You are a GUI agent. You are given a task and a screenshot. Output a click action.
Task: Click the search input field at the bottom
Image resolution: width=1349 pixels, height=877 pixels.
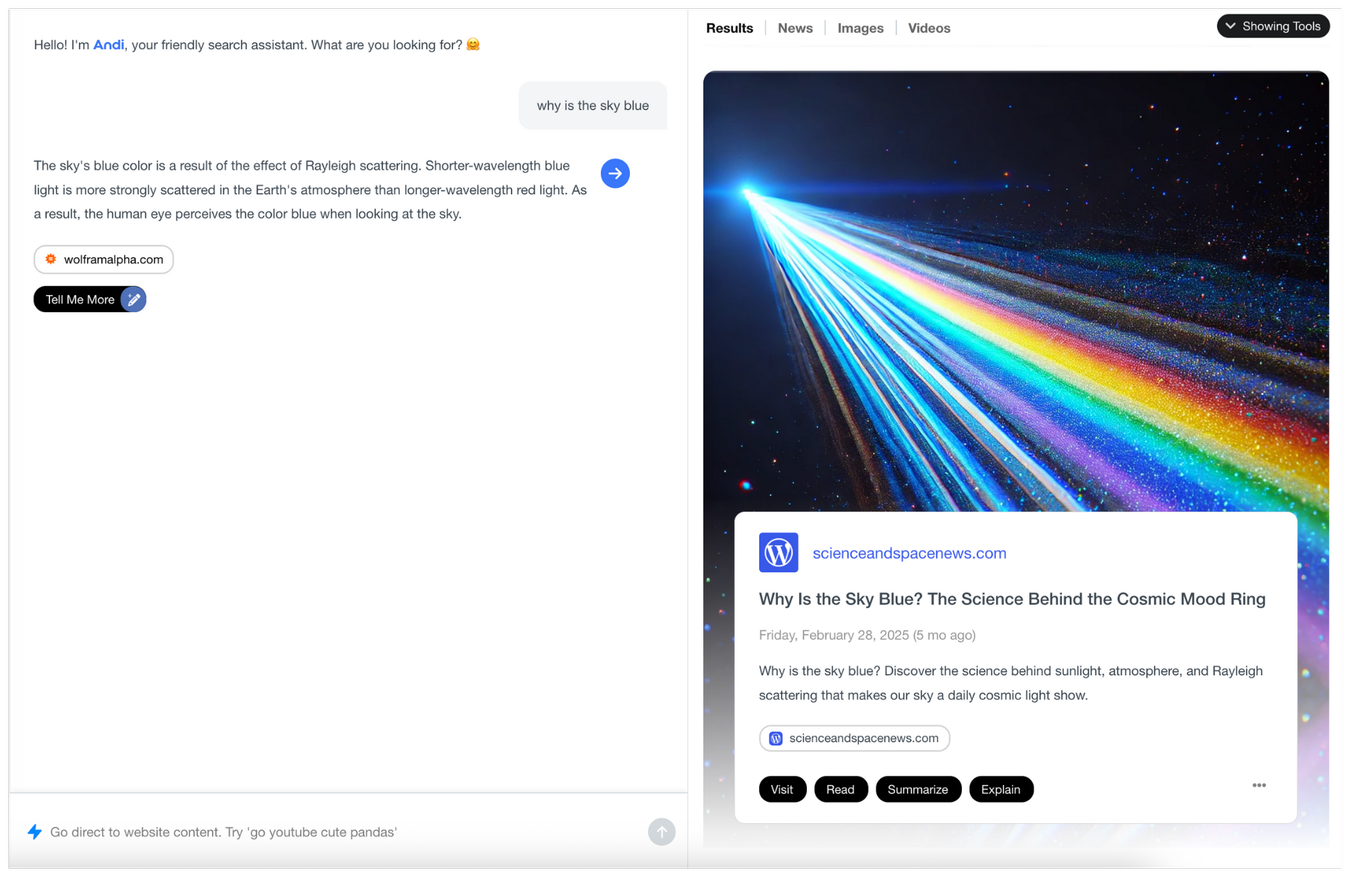pos(300,831)
